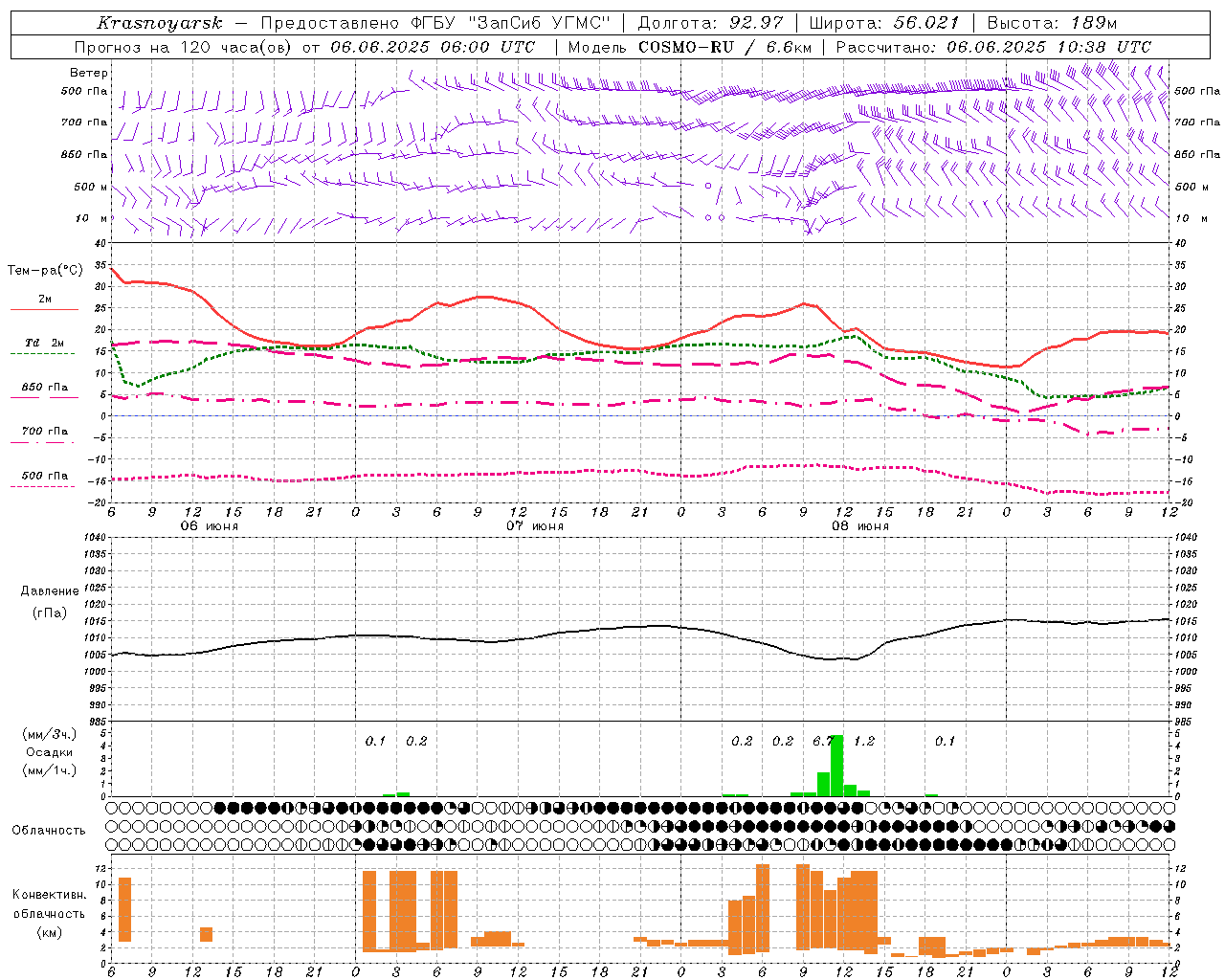This screenshot has width=1225, height=980.
Task: Click the '(мм/1ч.)' precipitation unit label
Action: click(49, 770)
